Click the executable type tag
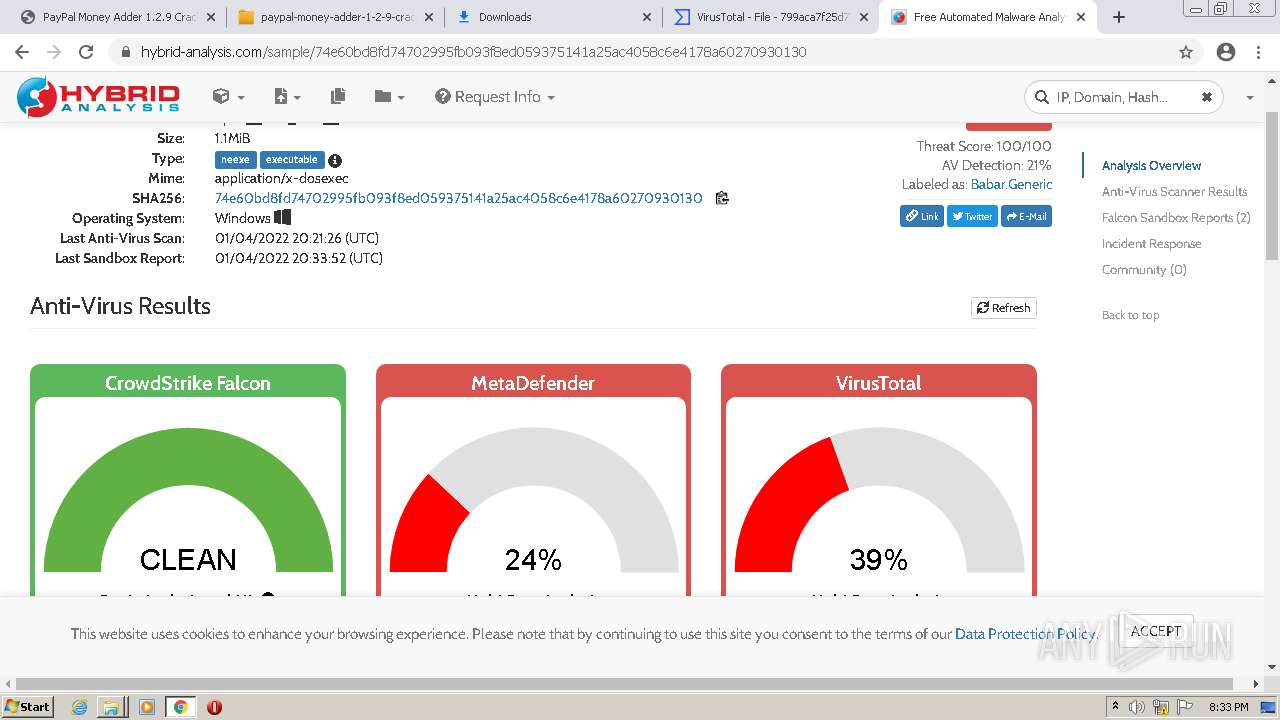The width and height of the screenshot is (1280, 720). (292, 159)
